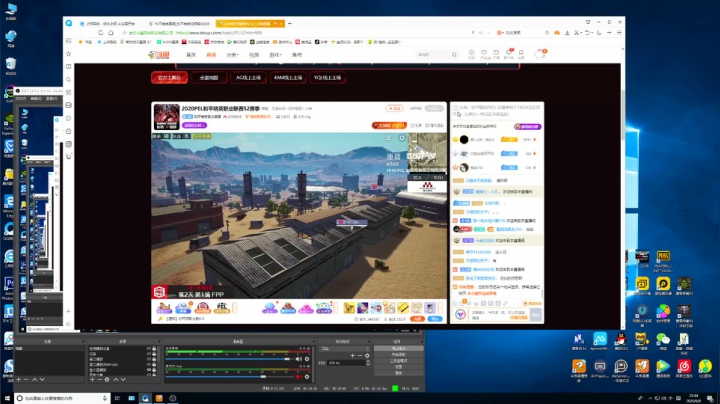The width and height of the screenshot is (720, 404).
Task: Toggle visibility eye of third OBS source
Action: point(149,359)
